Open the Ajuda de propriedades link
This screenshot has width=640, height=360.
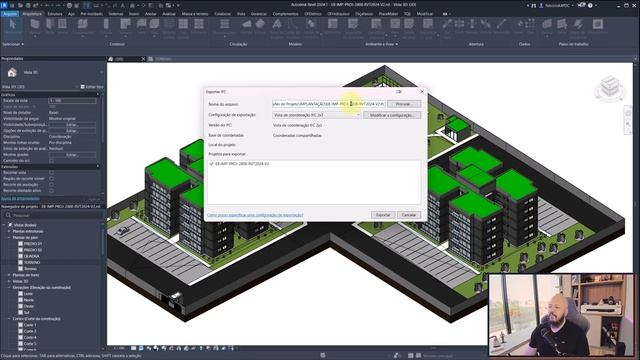tap(20, 199)
